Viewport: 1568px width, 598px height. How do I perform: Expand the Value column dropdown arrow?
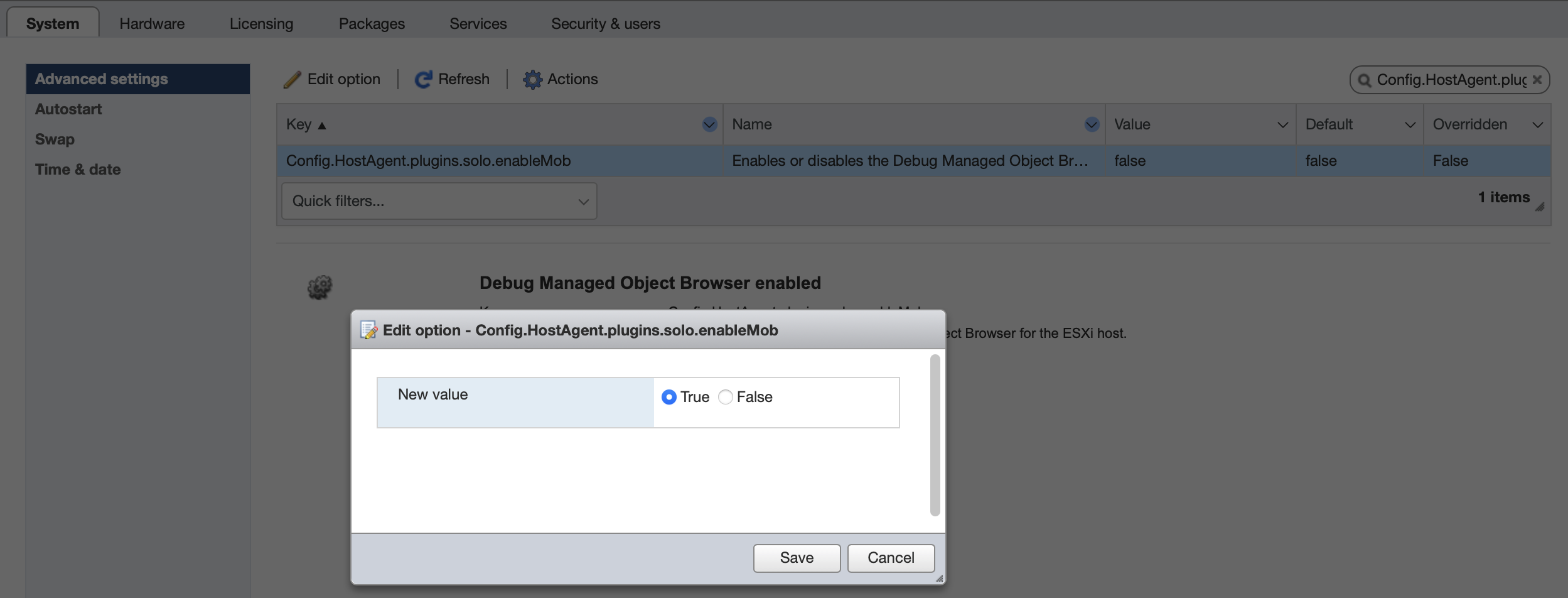tap(1283, 125)
